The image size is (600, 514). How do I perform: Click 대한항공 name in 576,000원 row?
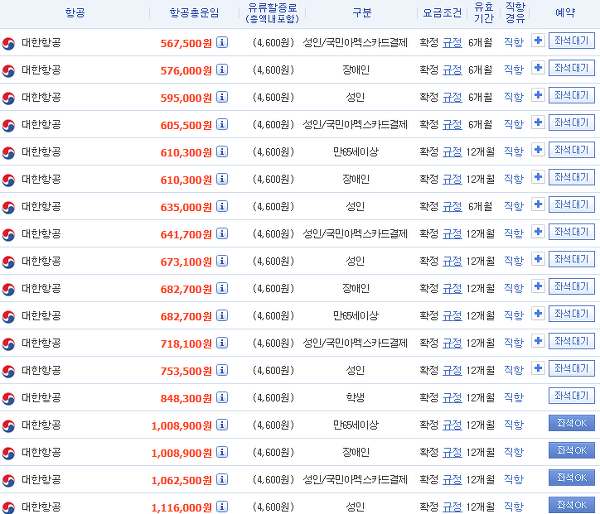pyautogui.click(x=41, y=70)
